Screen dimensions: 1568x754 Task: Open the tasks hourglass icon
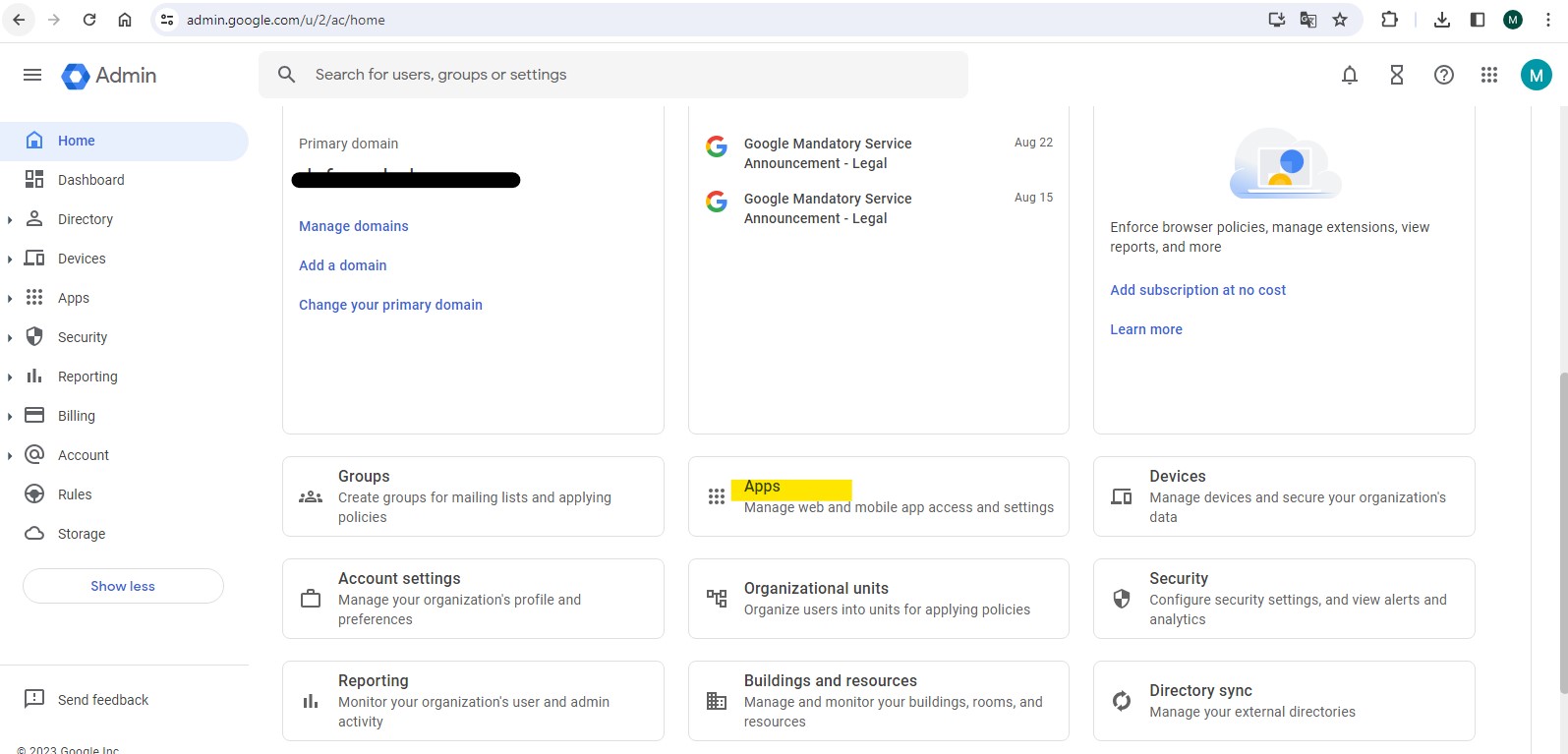pyautogui.click(x=1397, y=75)
